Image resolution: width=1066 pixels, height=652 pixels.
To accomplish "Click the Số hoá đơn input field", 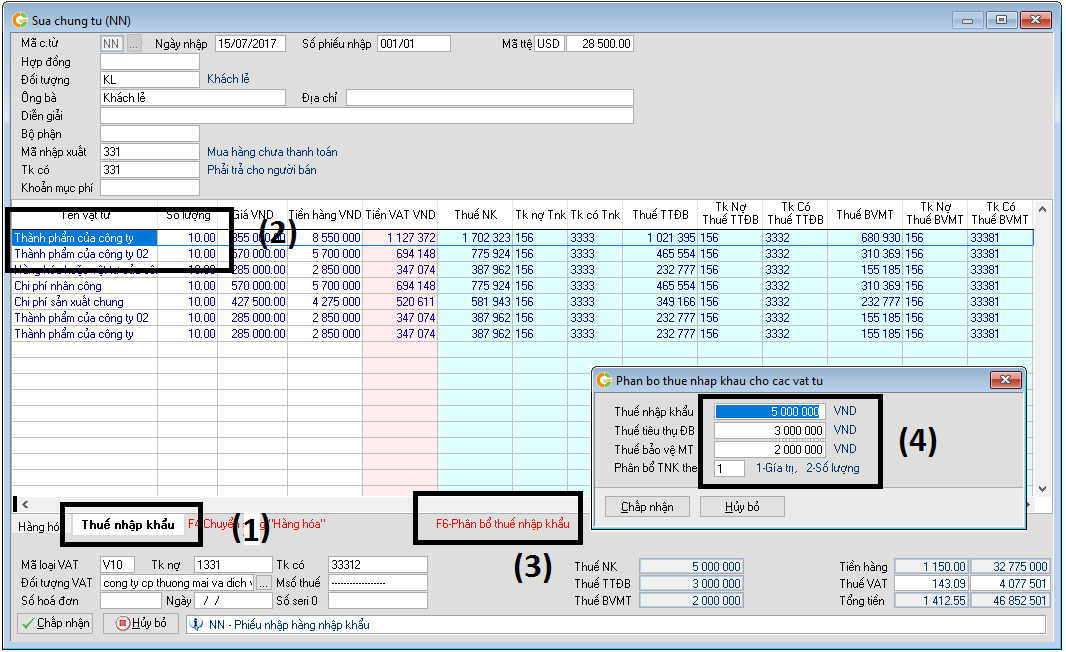I will 131,601.
